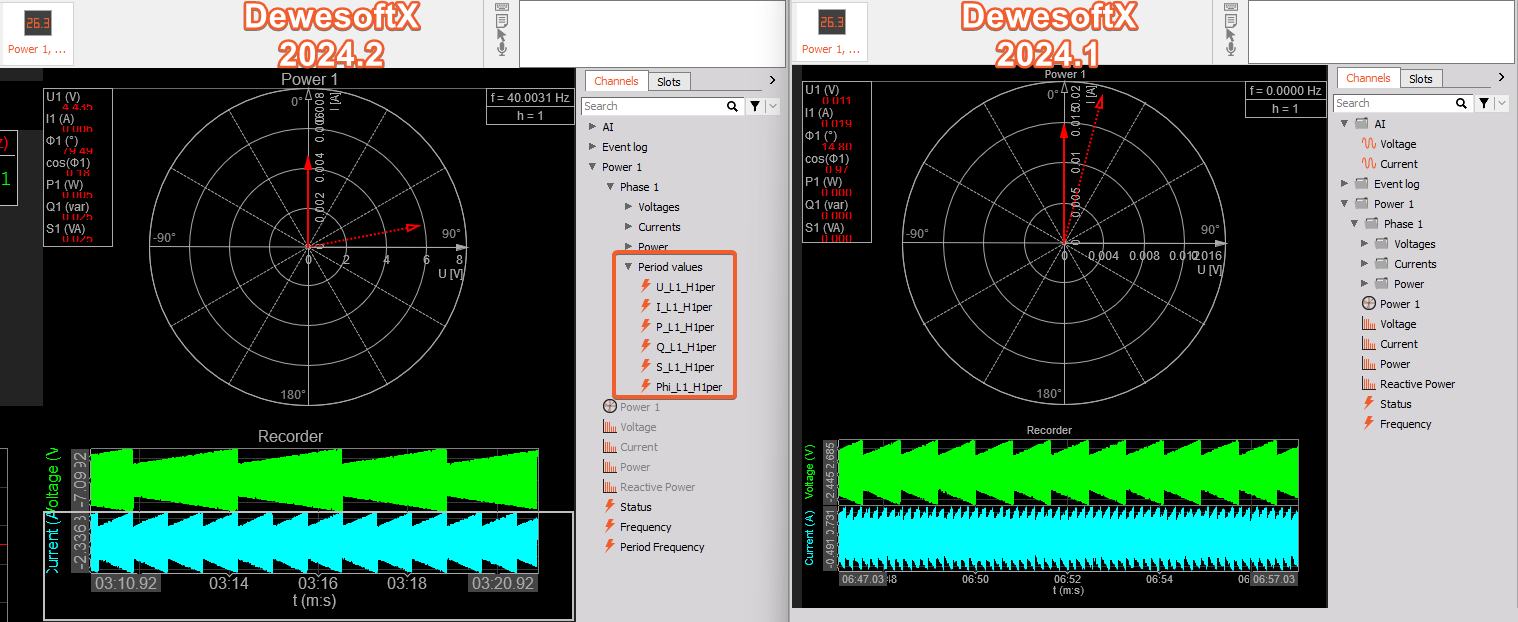Click the folder icon of Event log in the 2024.1 window
The height and width of the screenshot is (622, 1518).
[1361, 183]
